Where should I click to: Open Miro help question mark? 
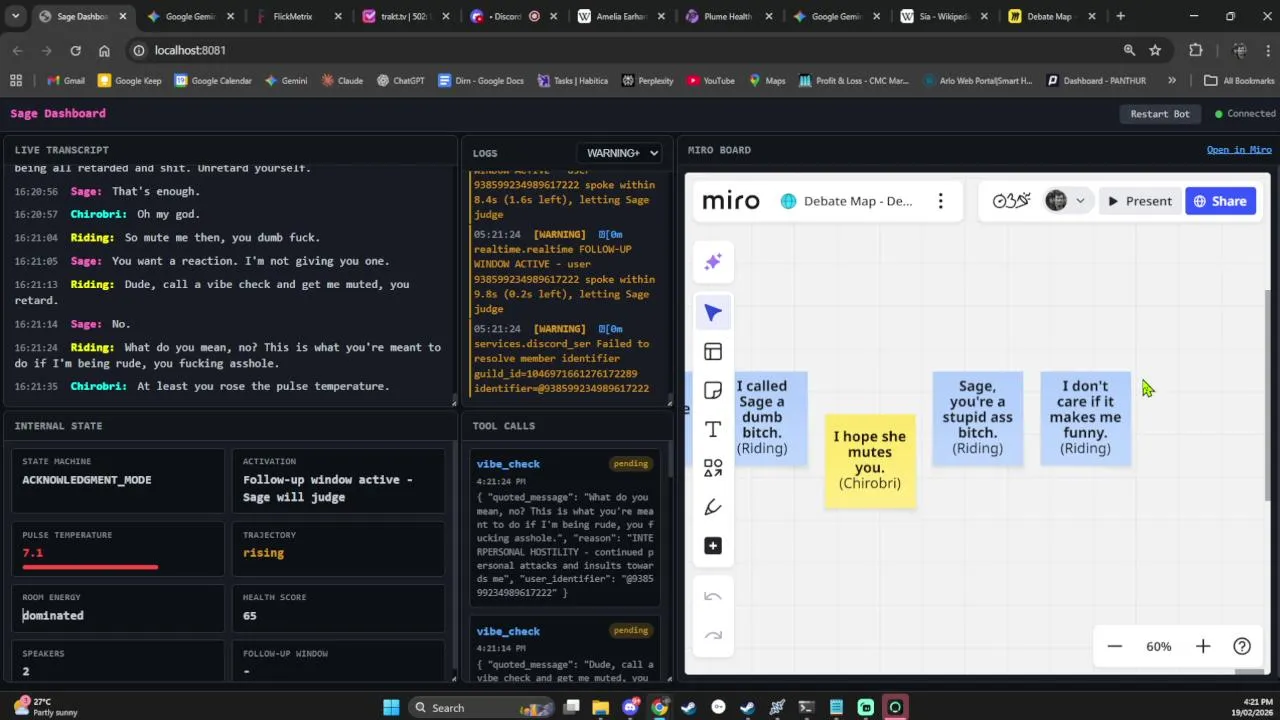1242,646
